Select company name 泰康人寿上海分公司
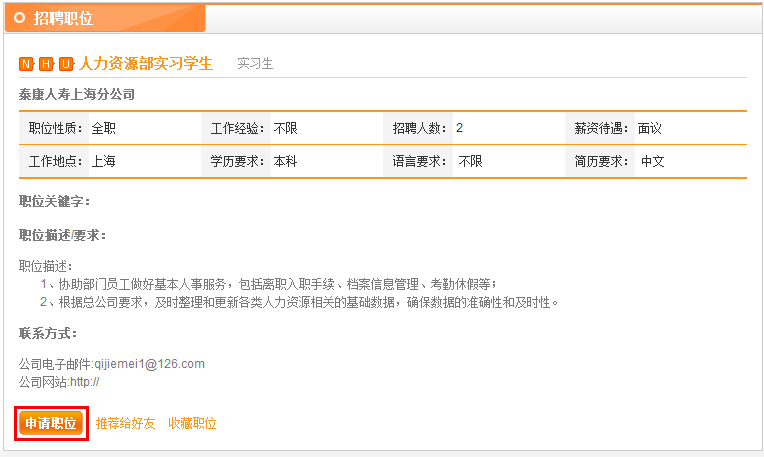The image size is (764, 457). click(x=77, y=94)
